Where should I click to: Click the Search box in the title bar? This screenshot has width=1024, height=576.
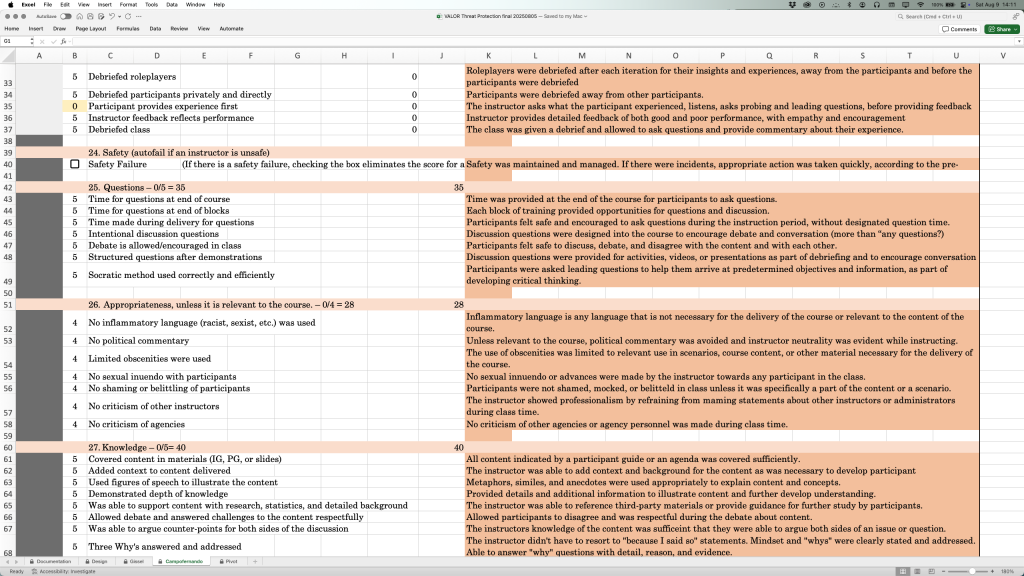[x=951, y=16]
